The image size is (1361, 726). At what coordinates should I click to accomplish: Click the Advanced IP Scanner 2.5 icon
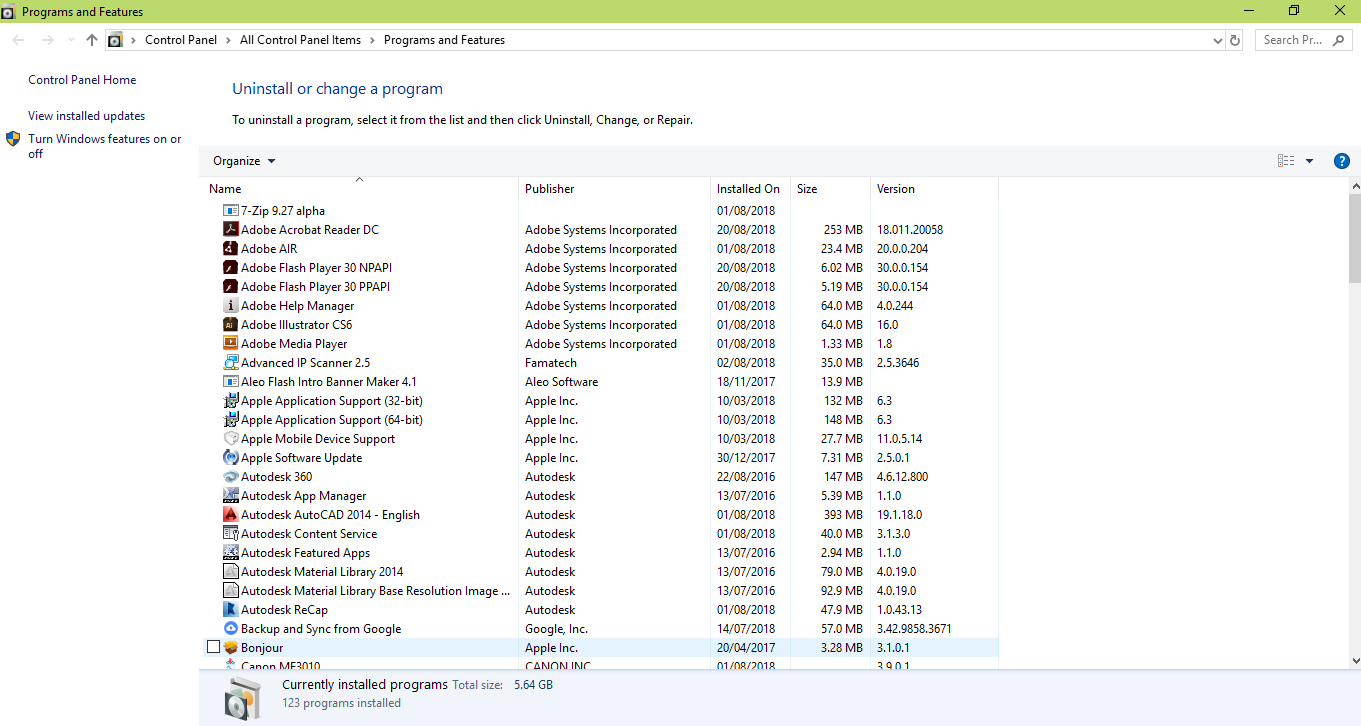tap(229, 362)
